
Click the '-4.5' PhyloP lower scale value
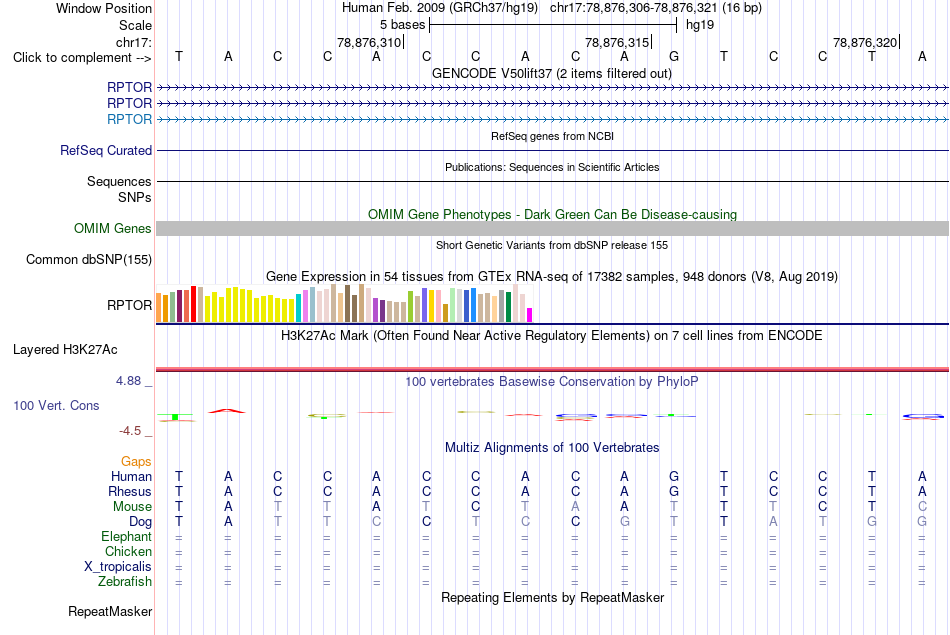[130, 431]
